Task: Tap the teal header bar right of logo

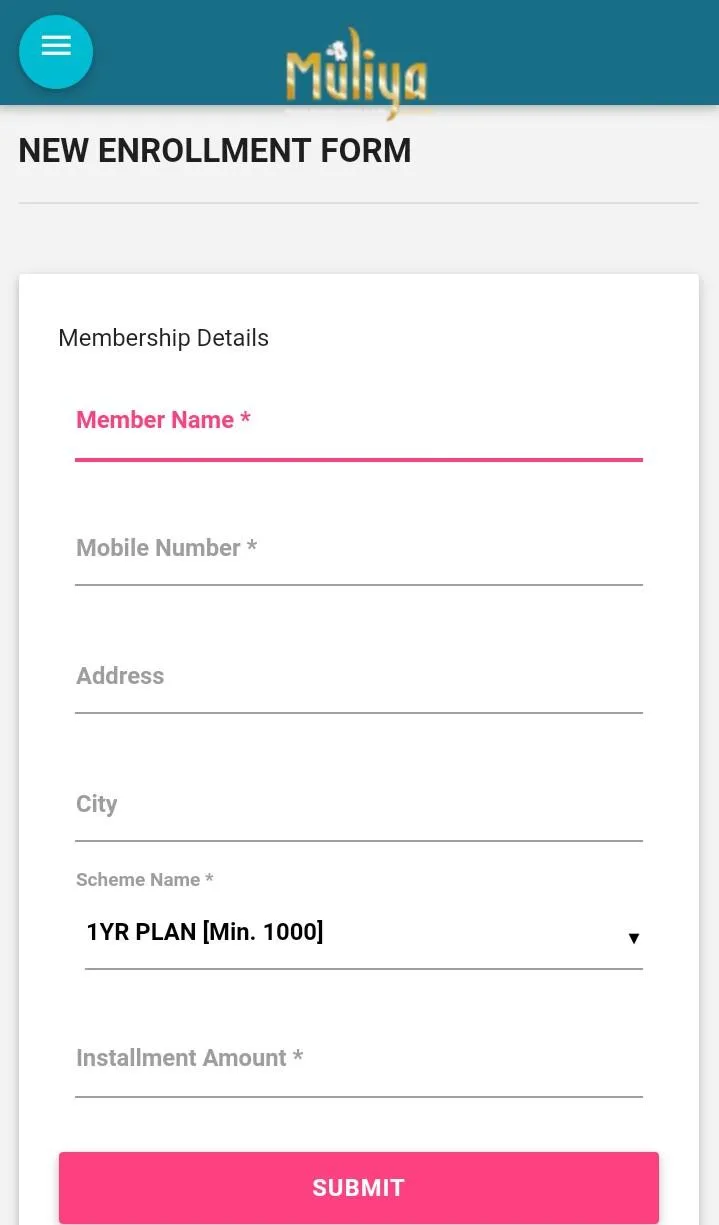Action: (580, 52)
